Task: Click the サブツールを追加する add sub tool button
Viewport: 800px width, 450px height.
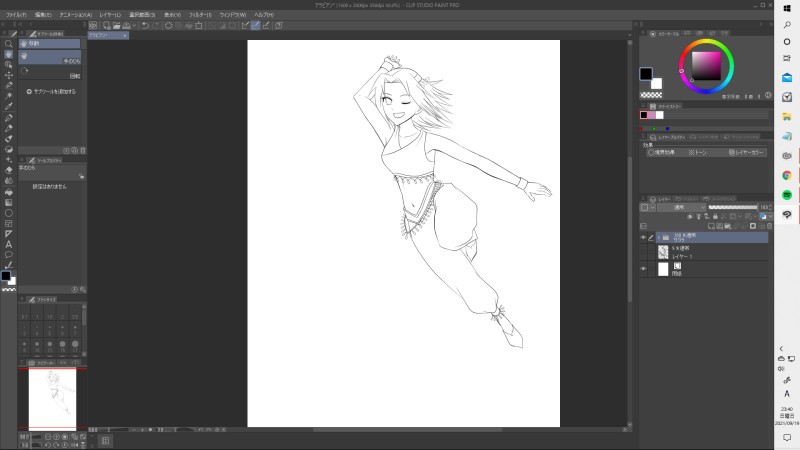Action: [x=50, y=91]
